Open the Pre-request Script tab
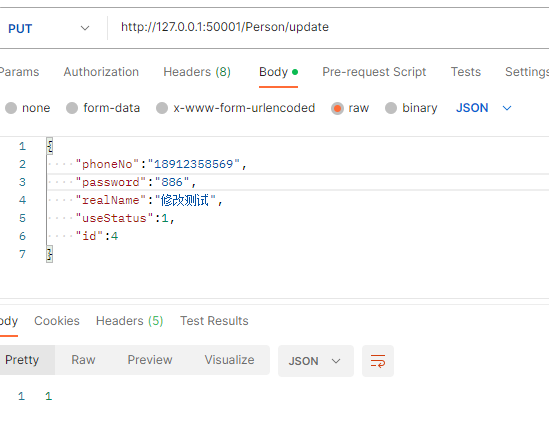The width and height of the screenshot is (549, 422). (374, 72)
